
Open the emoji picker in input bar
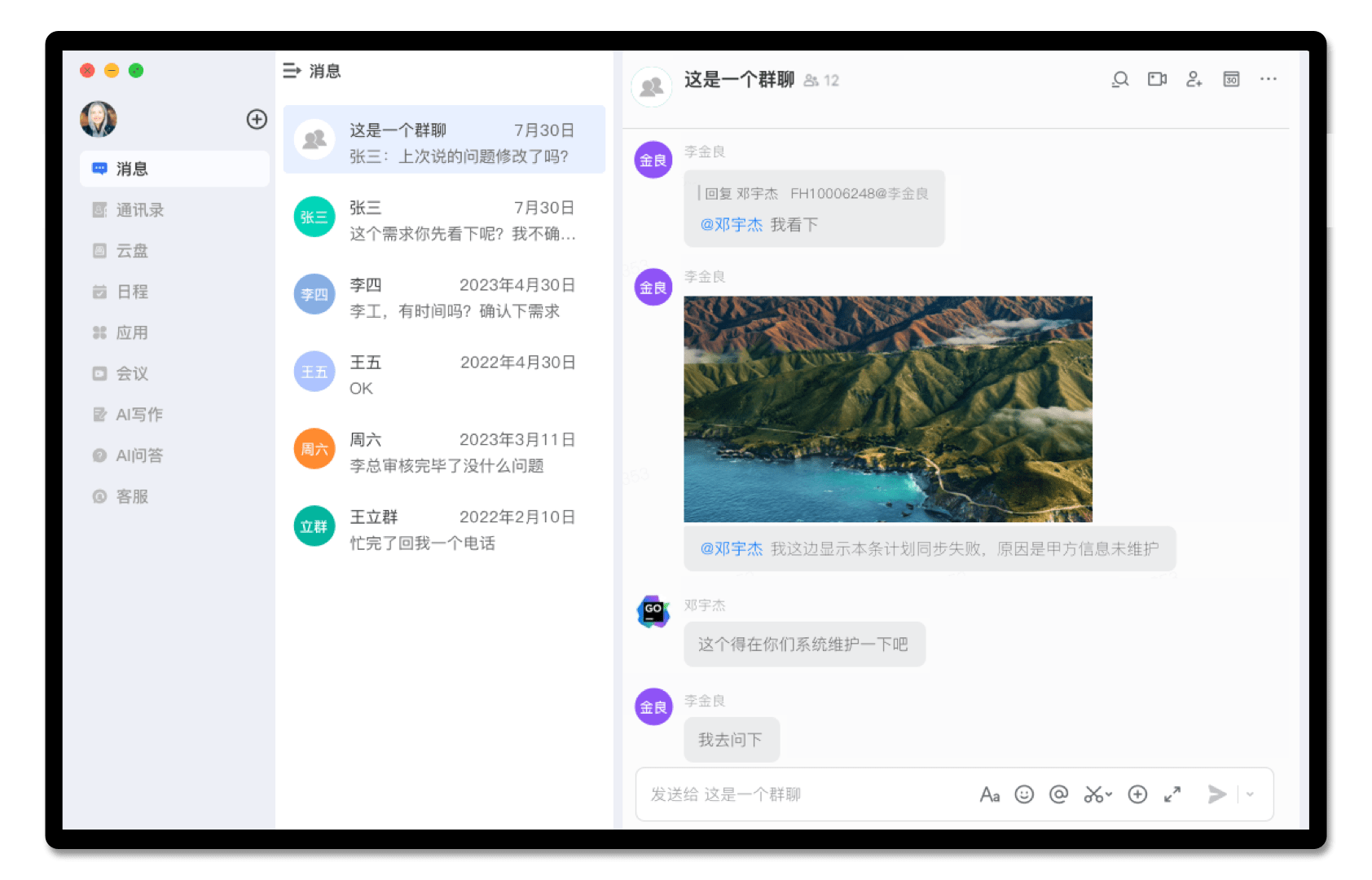coord(1024,794)
